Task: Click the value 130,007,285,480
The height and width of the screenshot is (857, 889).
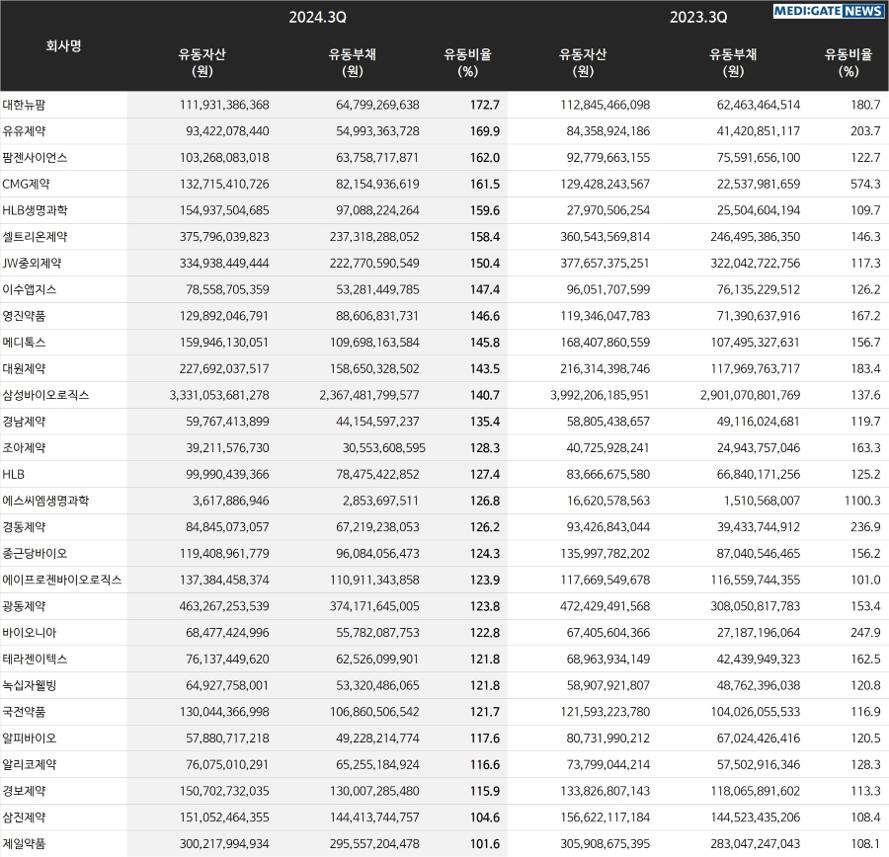Action: point(375,791)
